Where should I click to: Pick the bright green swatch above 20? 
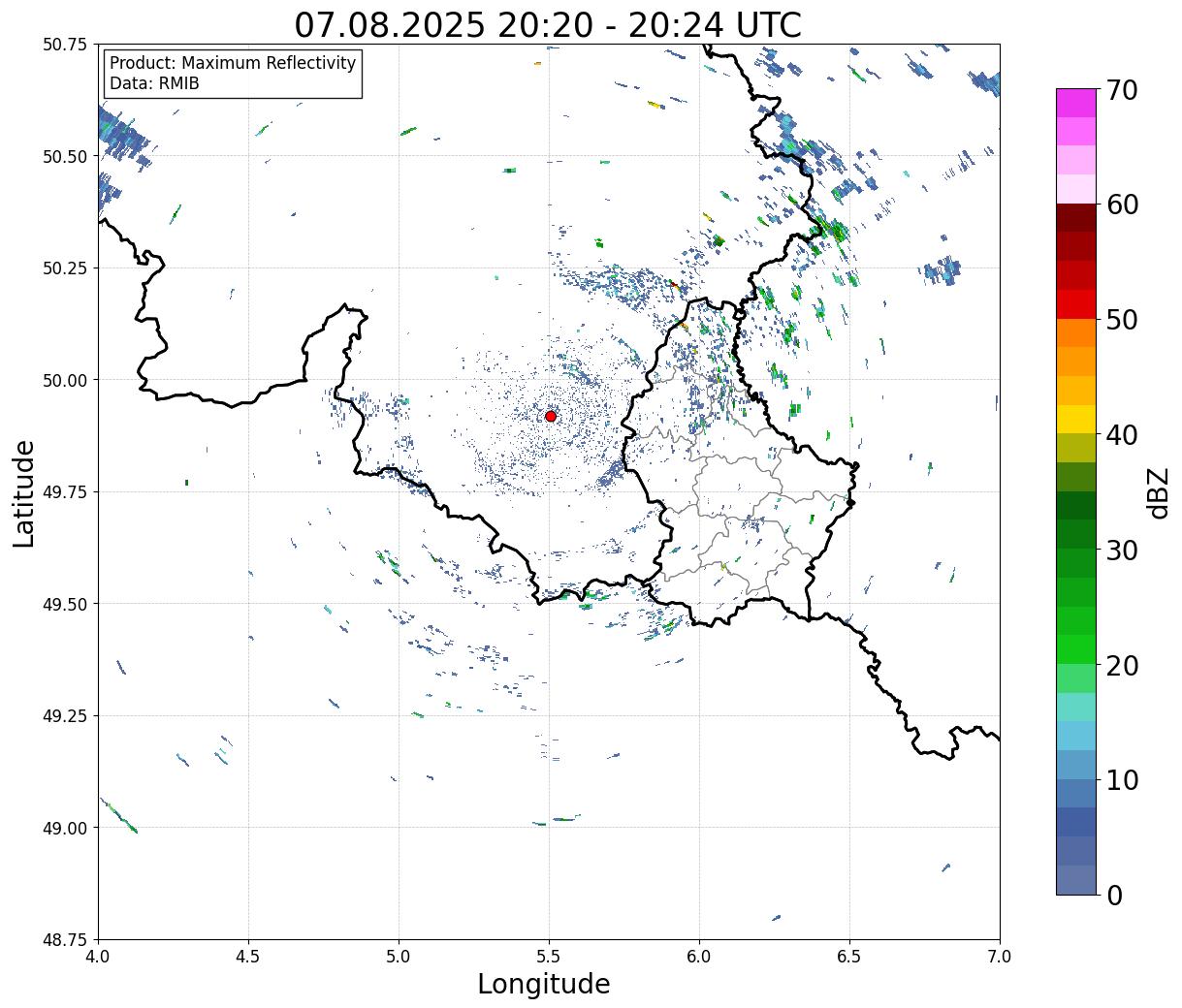point(1076,649)
